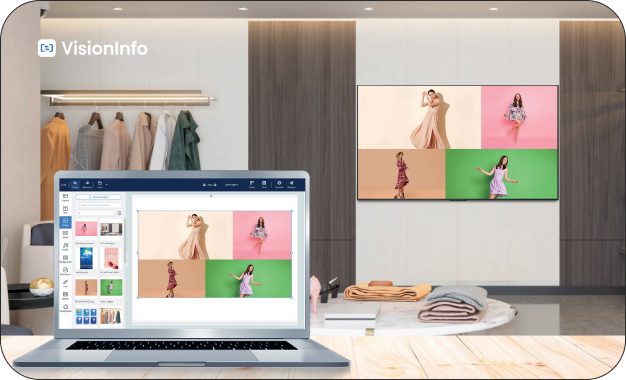
Task: Select the Text tool in left sidebar
Action: (65, 210)
